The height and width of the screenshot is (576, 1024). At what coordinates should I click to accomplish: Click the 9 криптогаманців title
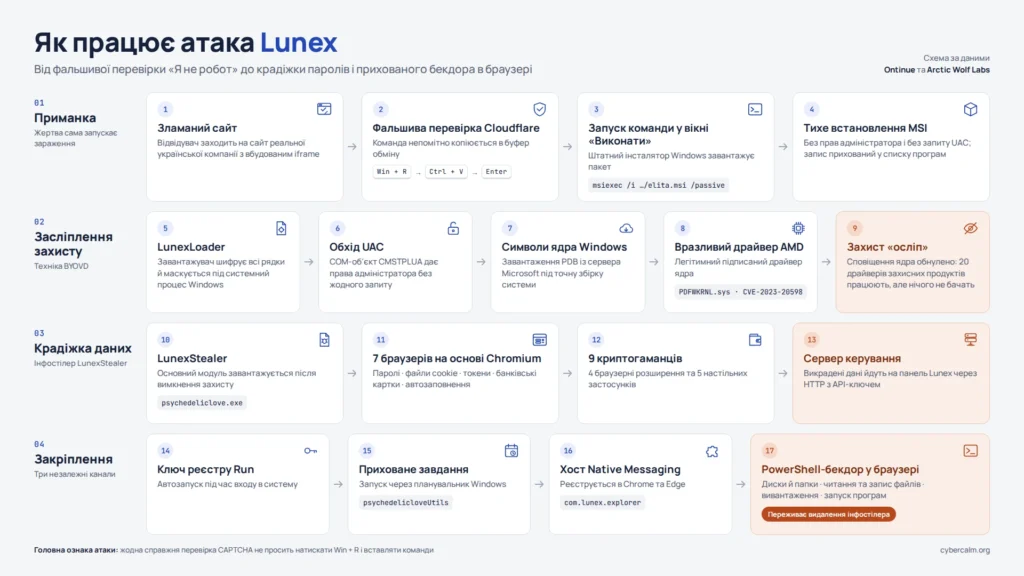[x=635, y=359]
